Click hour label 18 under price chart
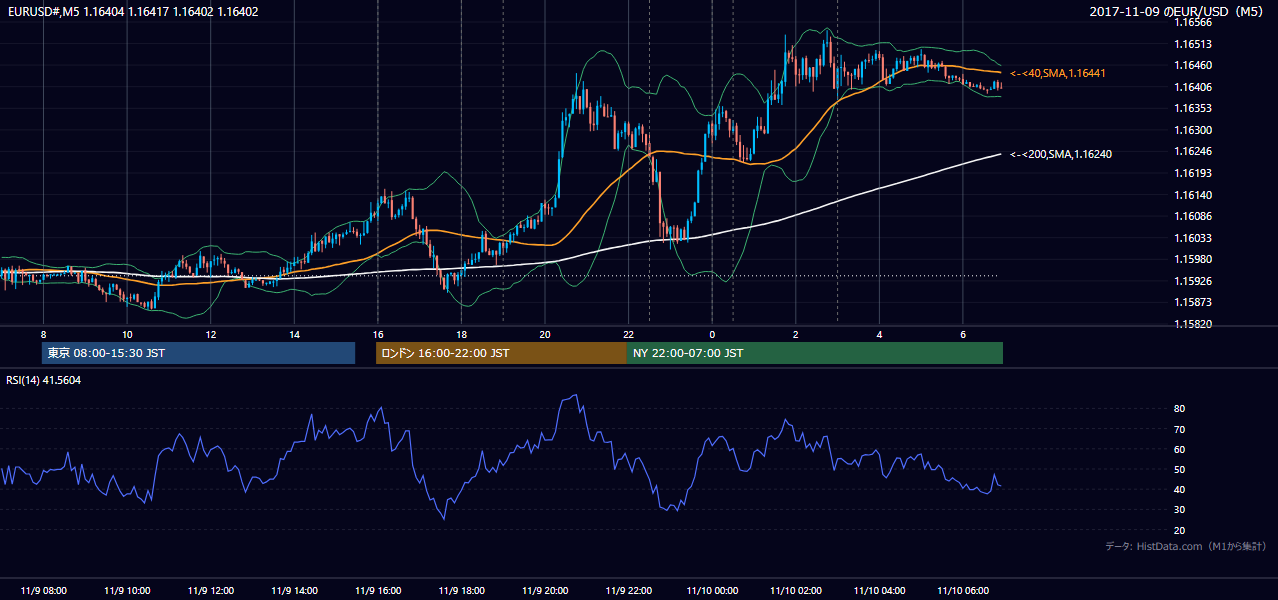This screenshot has height=600, width=1278. [x=461, y=334]
